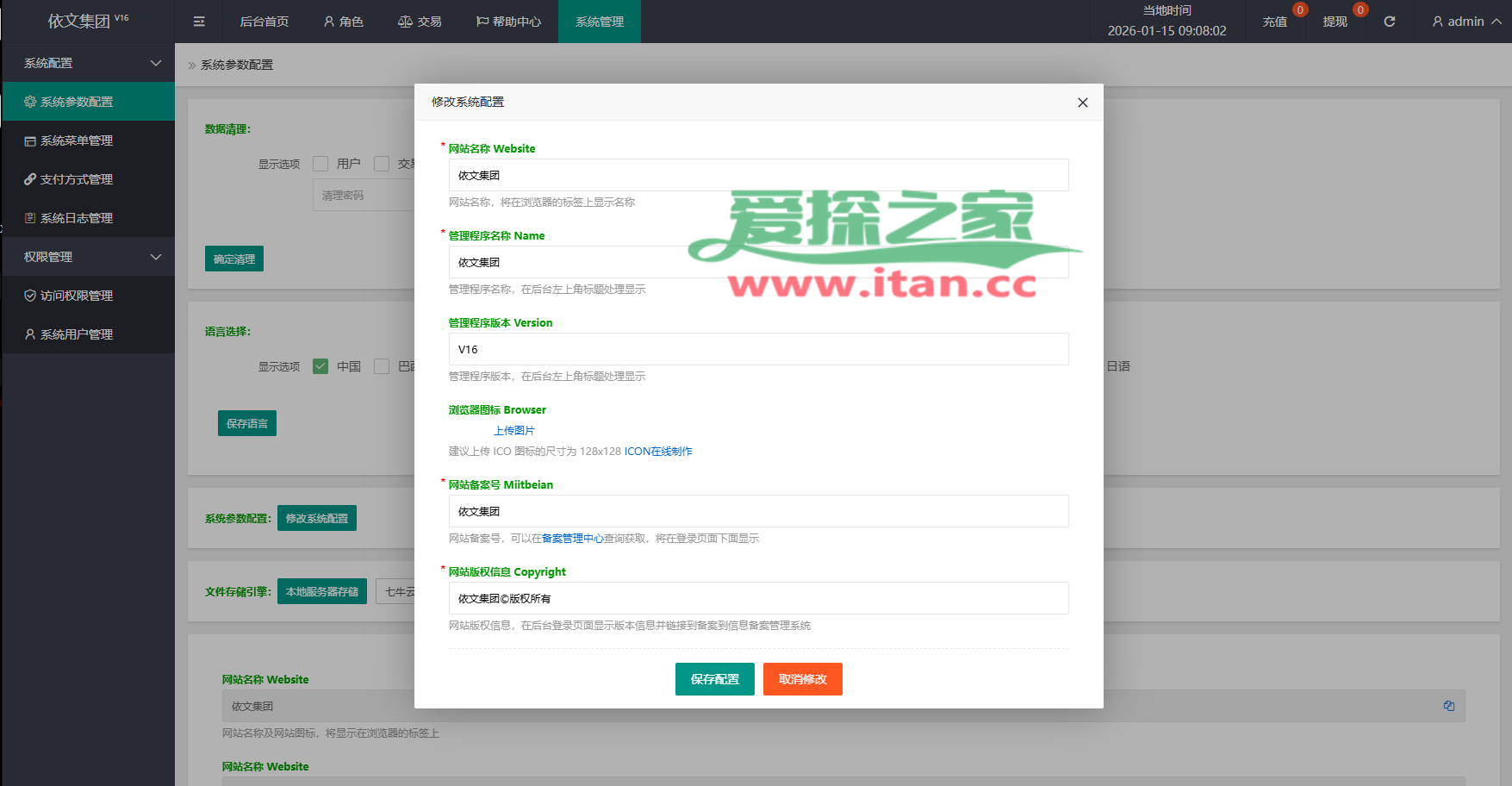This screenshot has height=786, width=1512.
Task: Check the 用户 data cleanup checkbox
Action: (320, 164)
